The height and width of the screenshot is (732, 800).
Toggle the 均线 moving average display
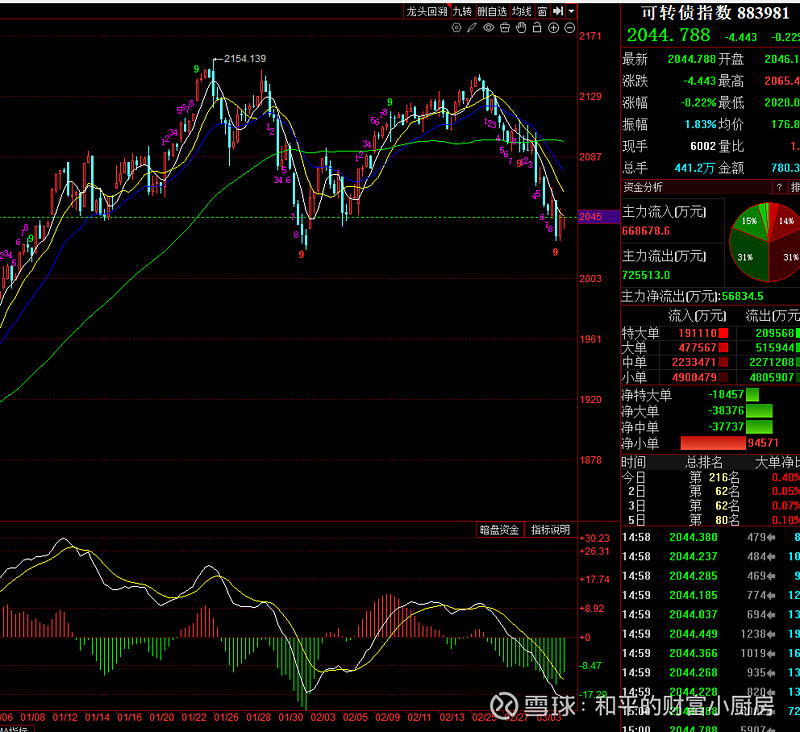coord(521,11)
